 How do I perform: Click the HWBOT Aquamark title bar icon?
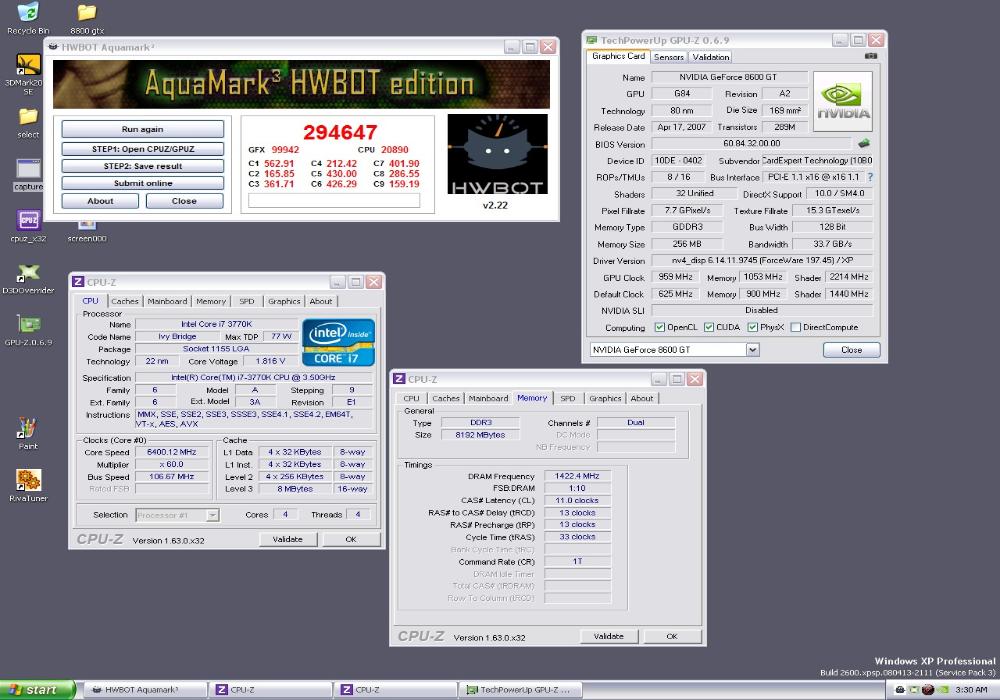[x=54, y=47]
